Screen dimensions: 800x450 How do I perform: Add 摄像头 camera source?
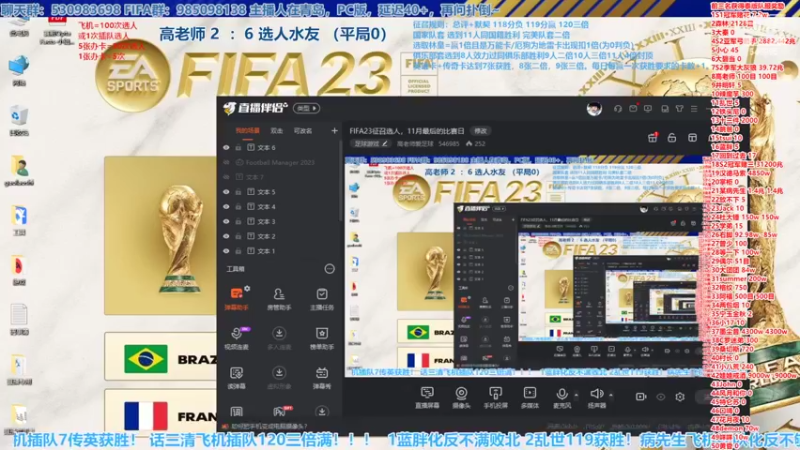pos(461,397)
